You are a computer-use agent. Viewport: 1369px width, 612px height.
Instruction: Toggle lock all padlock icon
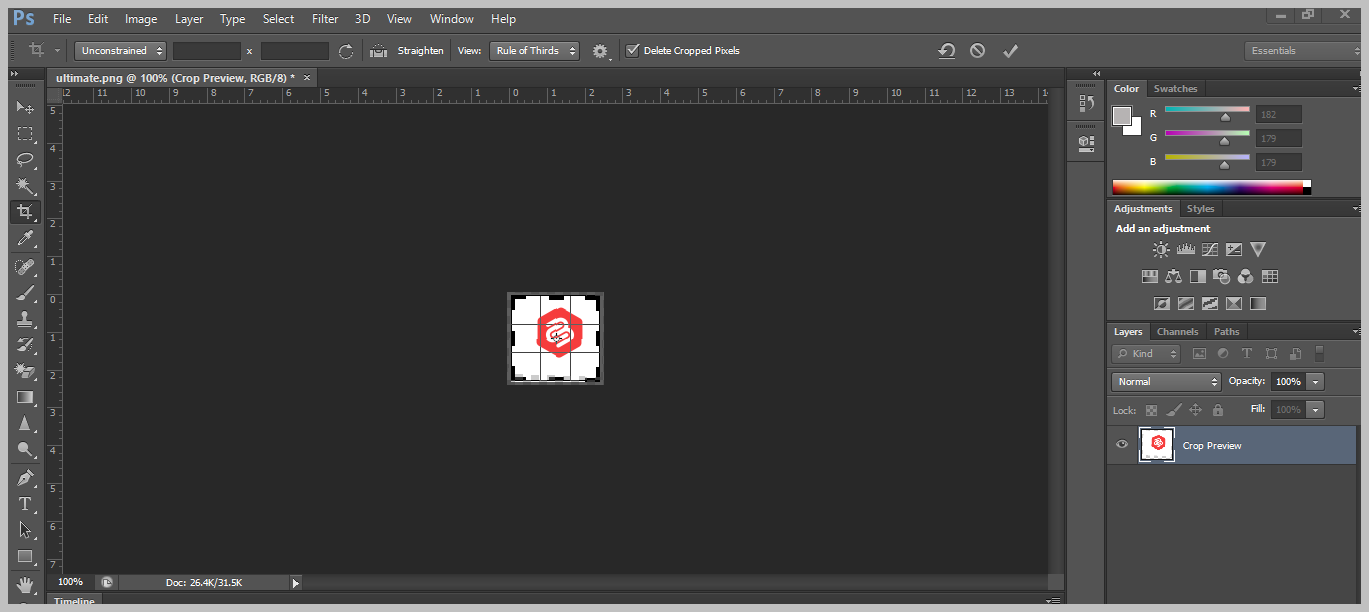[x=1217, y=410]
